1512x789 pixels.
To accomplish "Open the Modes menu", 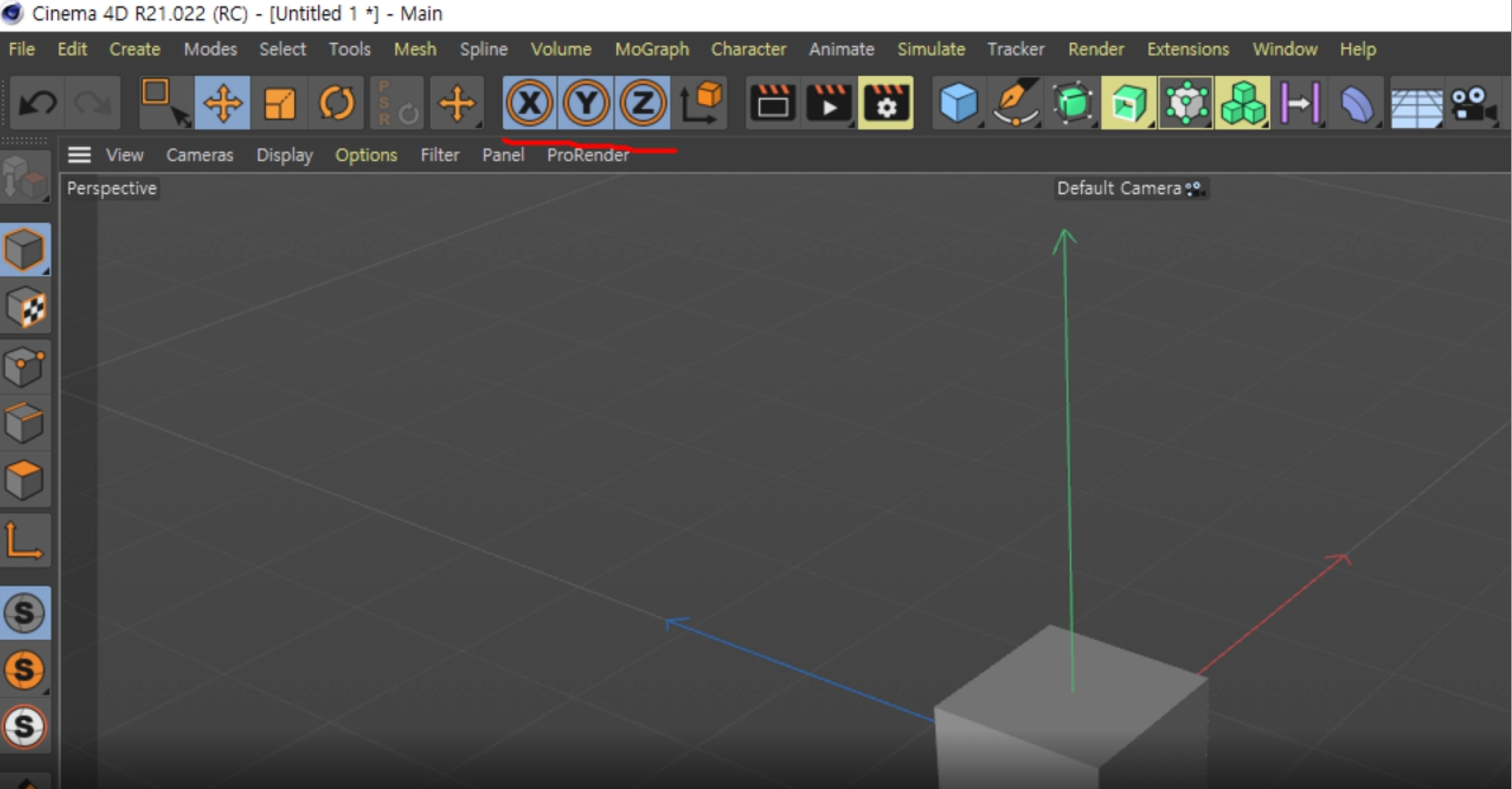I will tap(210, 49).
